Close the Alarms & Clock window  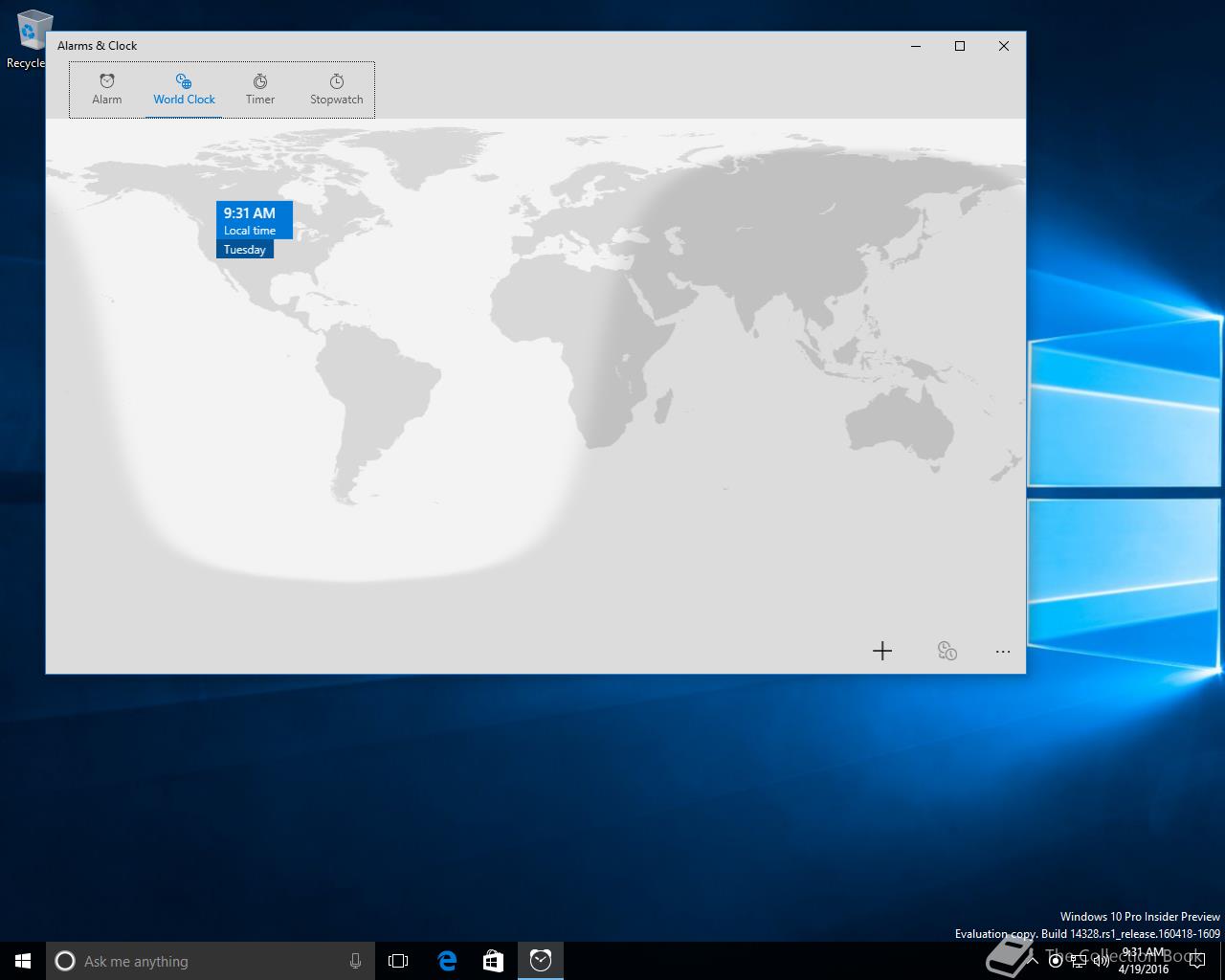(1004, 46)
